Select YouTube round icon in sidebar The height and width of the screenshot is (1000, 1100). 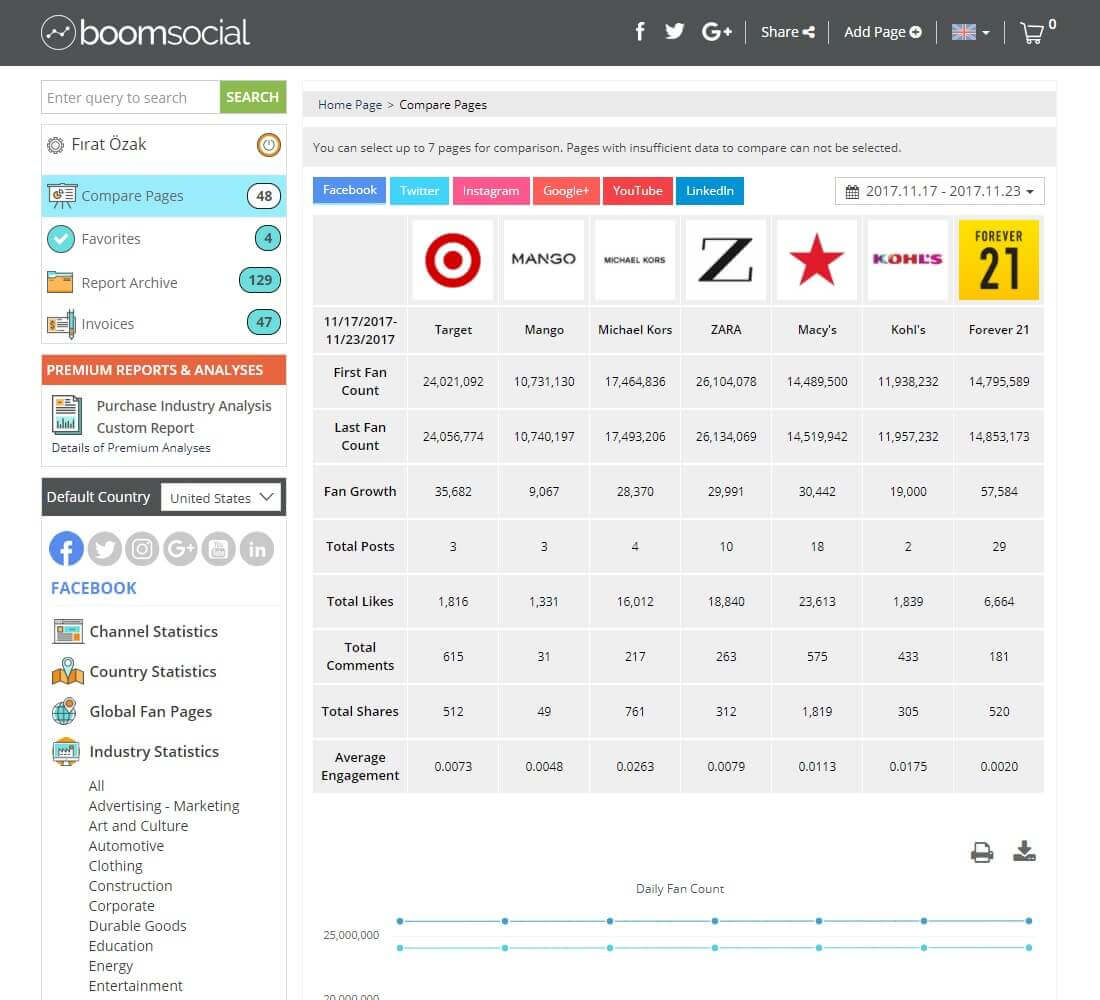[218, 549]
